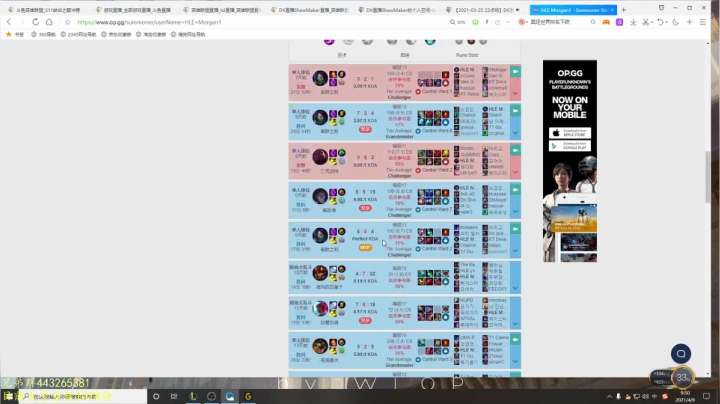Image resolution: width=720 pixels, height=404 pixels.
Task: Expand details of 5/5/15 match
Action: [515, 211]
